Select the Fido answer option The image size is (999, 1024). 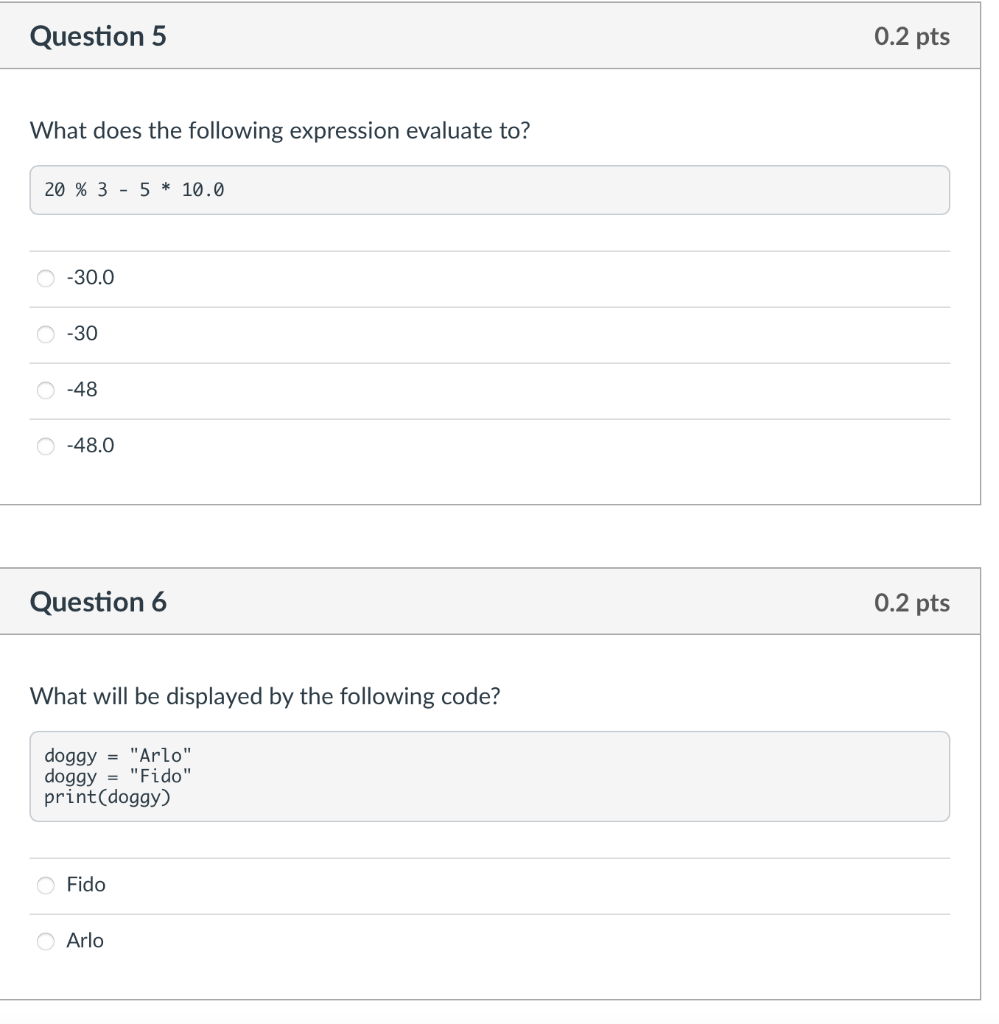pos(45,885)
